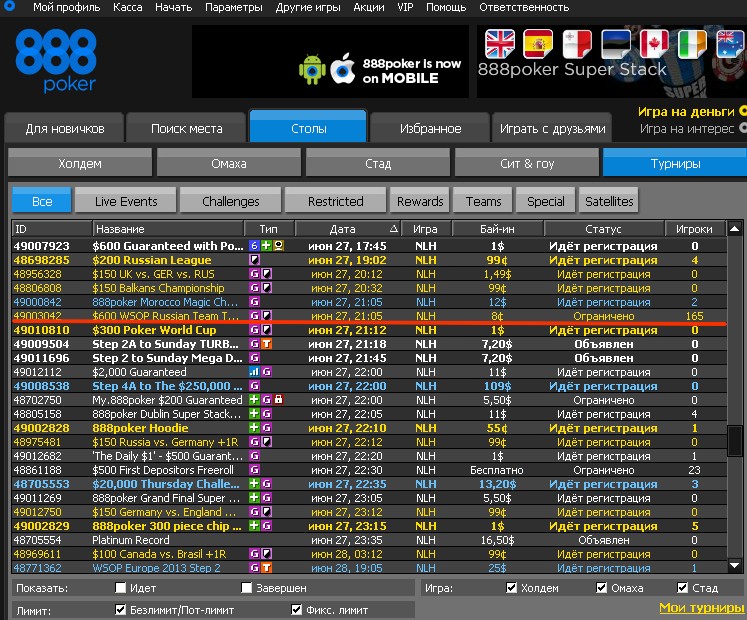This screenshot has height=620, width=747.
Task: Toggle the Идет checkbox
Action: click(121, 588)
